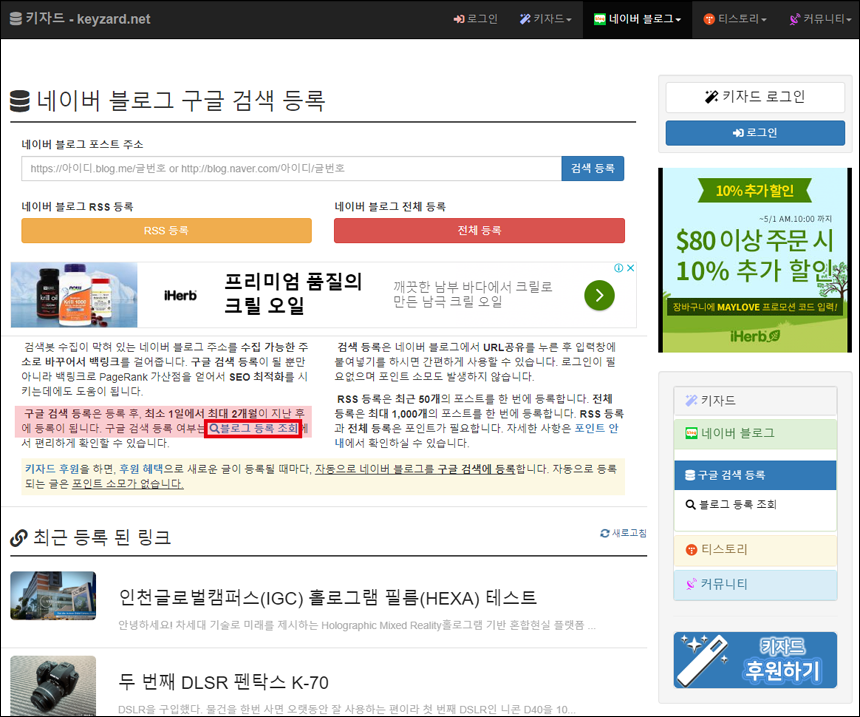Click the 펜탁스 K-70 camera thumbnail
The width and height of the screenshot is (860, 717).
click(x=53, y=686)
